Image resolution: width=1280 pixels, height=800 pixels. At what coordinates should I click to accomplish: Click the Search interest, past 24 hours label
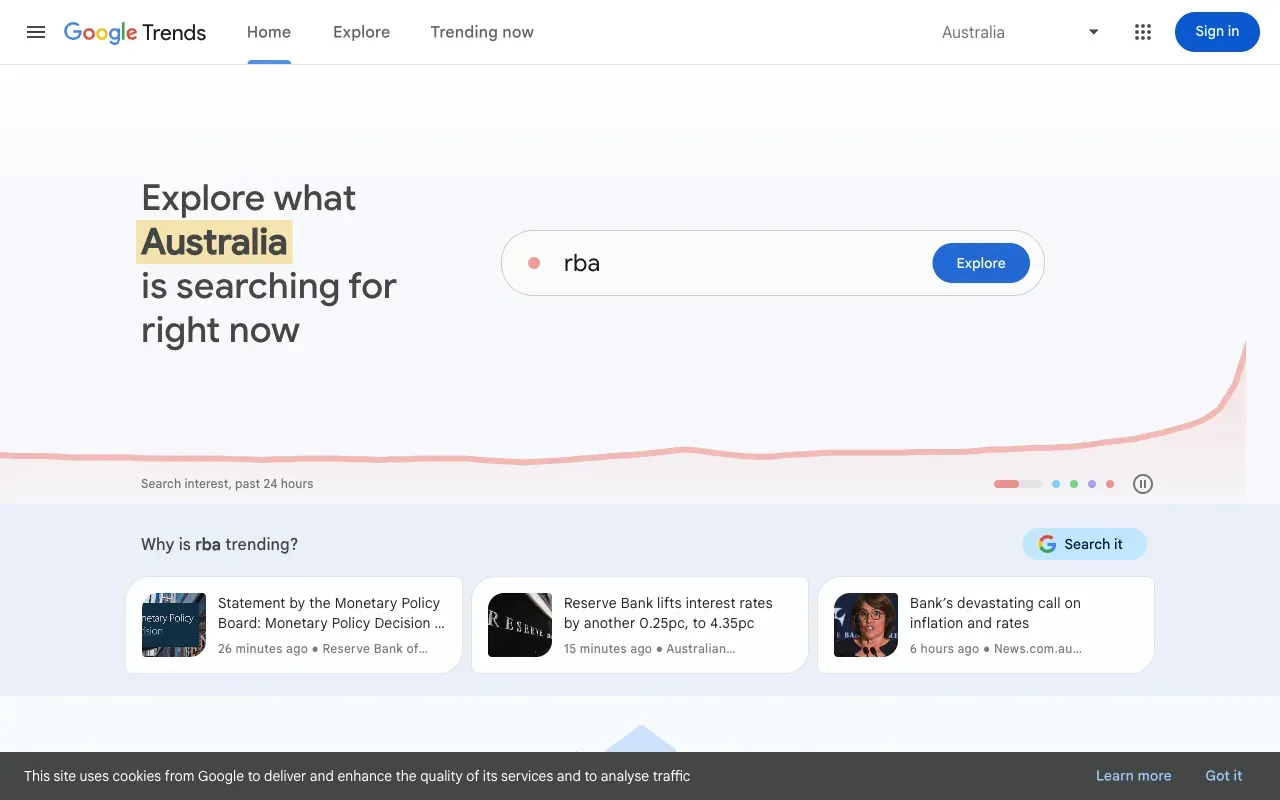[227, 484]
